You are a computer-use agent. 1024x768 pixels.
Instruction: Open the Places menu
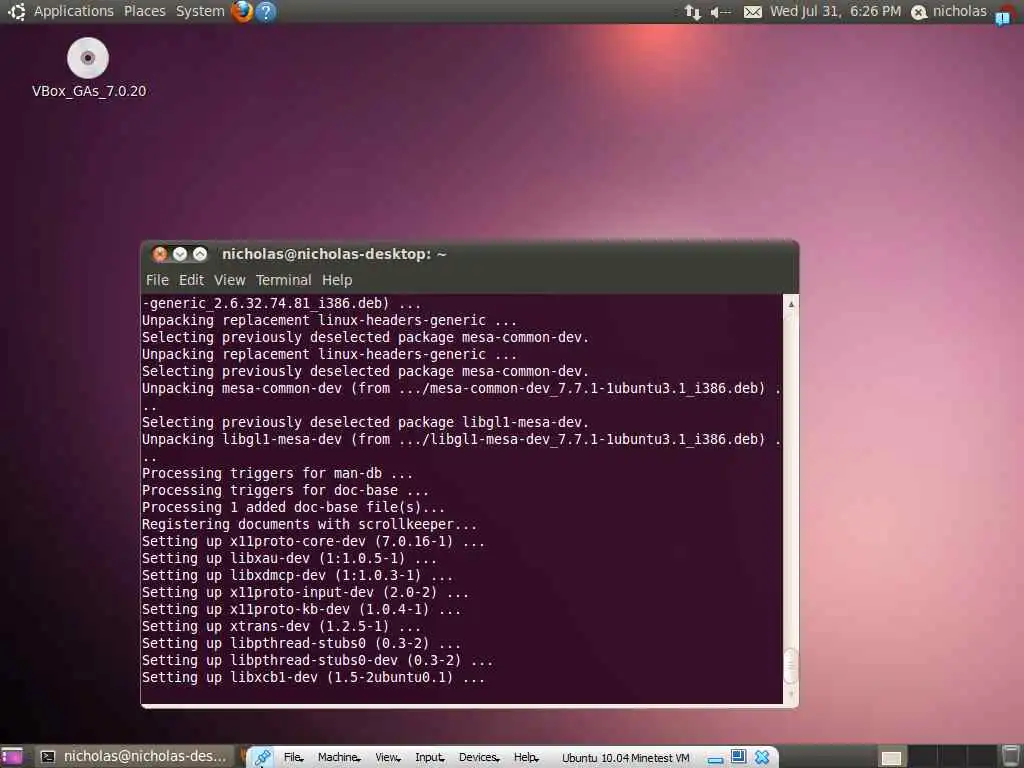(x=144, y=11)
